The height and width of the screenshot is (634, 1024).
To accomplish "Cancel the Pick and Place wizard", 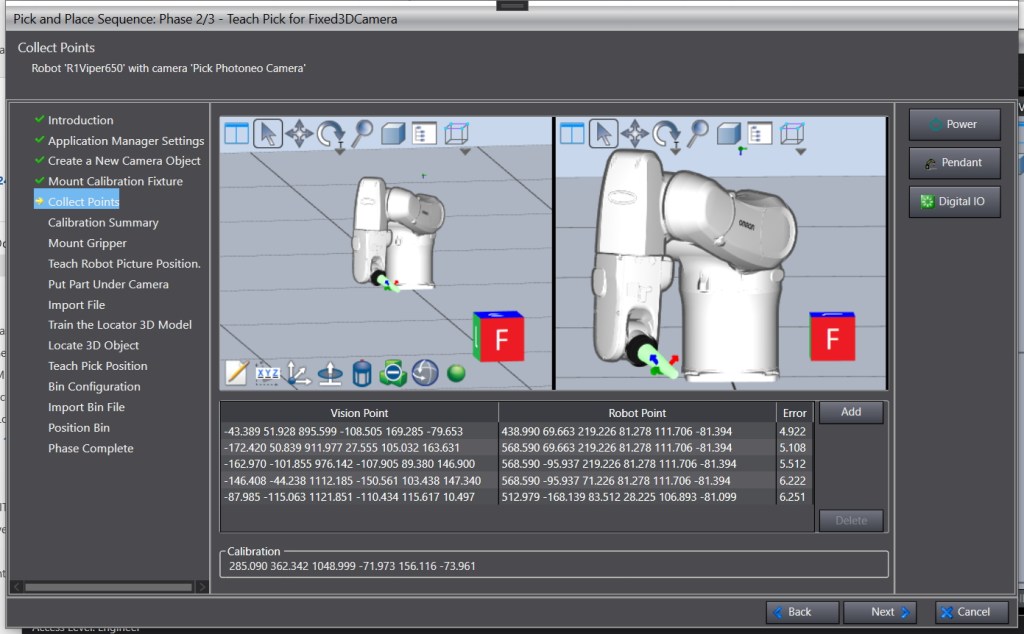I will click(971, 612).
